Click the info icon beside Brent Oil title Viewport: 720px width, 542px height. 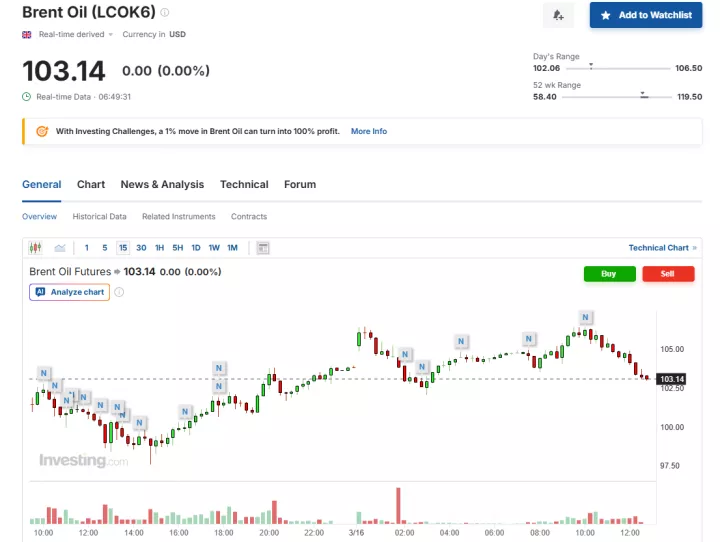click(165, 13)
